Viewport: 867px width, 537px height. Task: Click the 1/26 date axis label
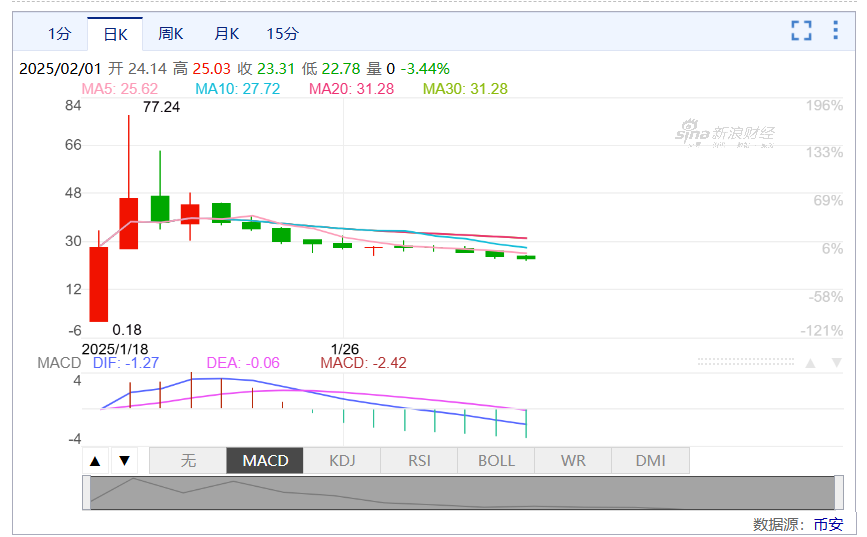point(345,349)
